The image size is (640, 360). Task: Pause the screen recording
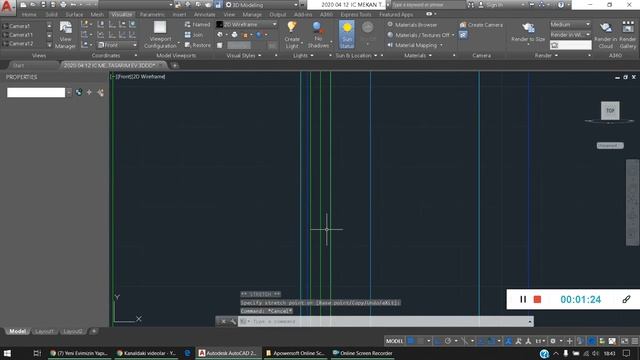[523, 299]
